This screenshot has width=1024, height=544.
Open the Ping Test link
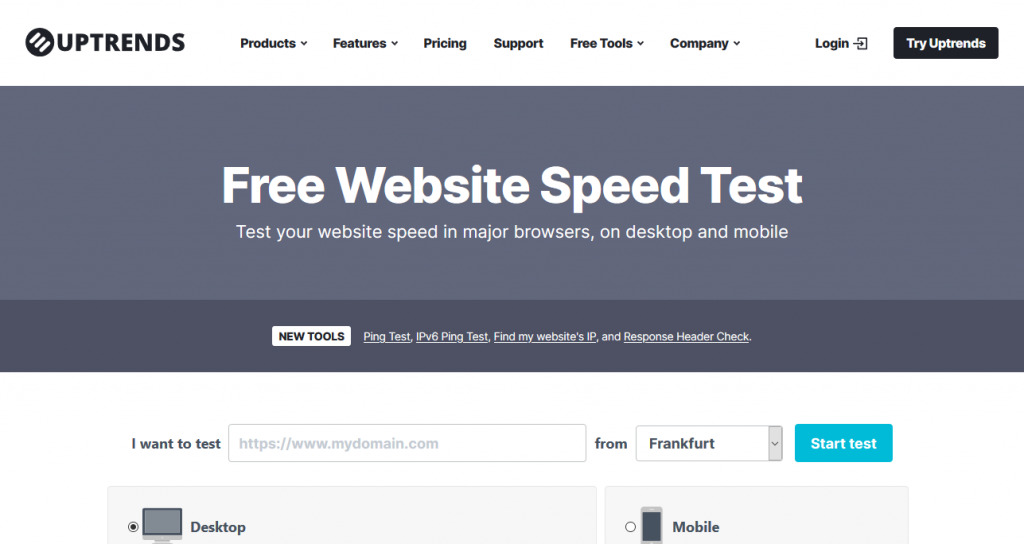(x=387, y=336)
